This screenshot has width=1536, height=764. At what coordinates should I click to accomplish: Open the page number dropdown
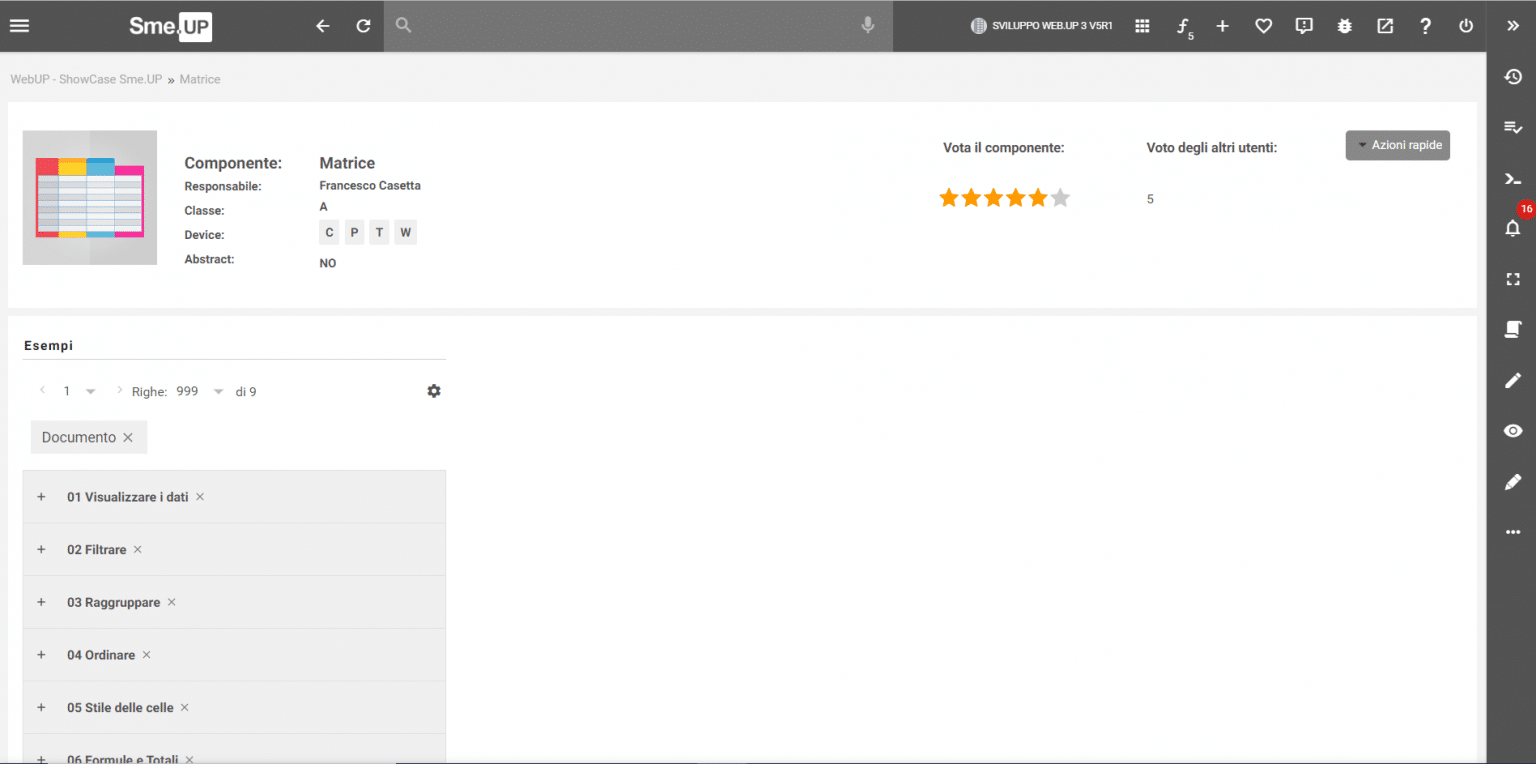click(x=91, y=391)
